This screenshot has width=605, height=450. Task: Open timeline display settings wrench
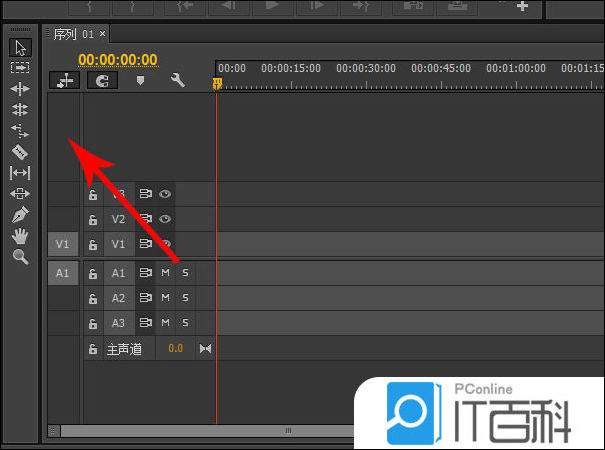pyautogui.click(x=177, y=80)
